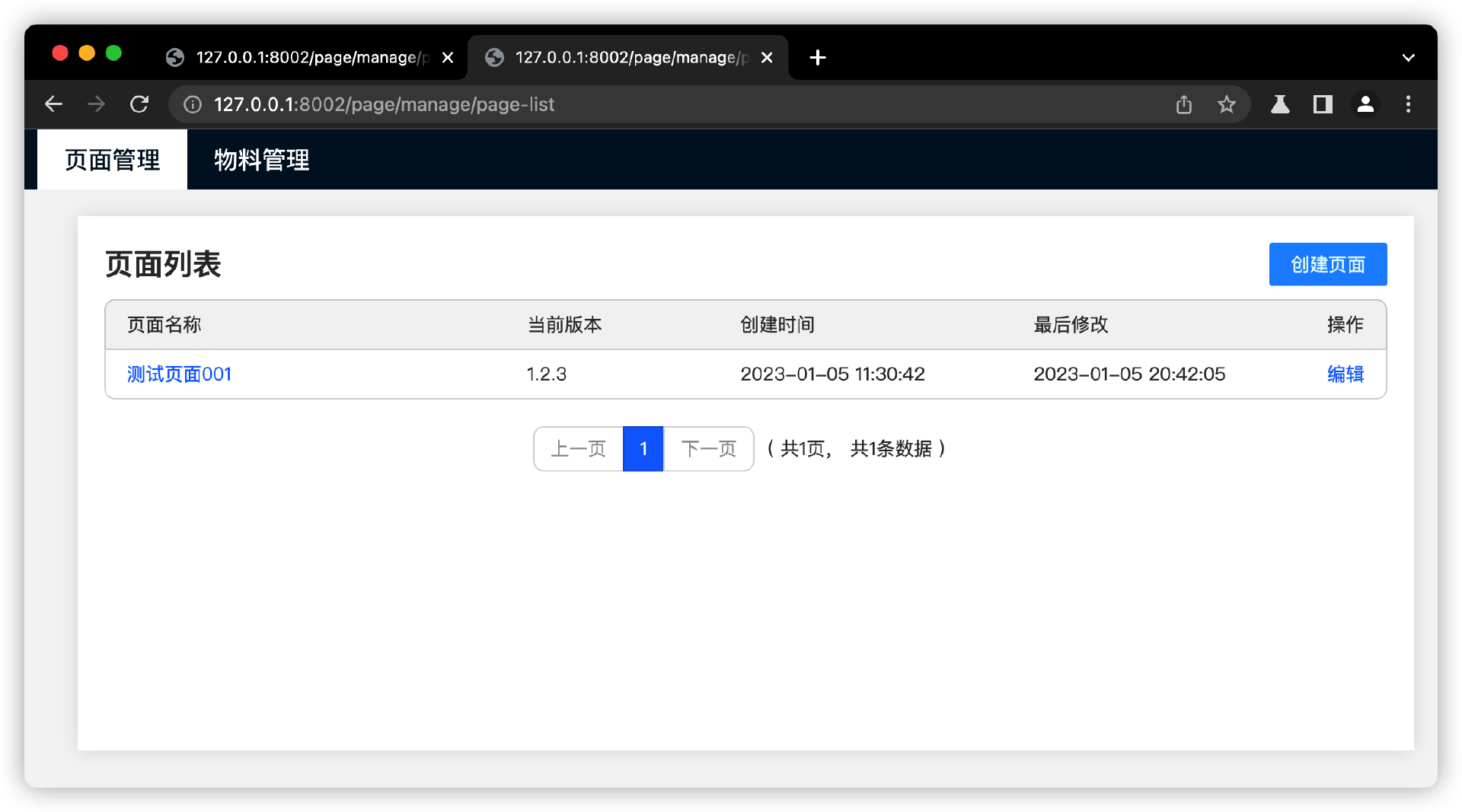
Task: Reload the current page
Action: click(139, 104)
